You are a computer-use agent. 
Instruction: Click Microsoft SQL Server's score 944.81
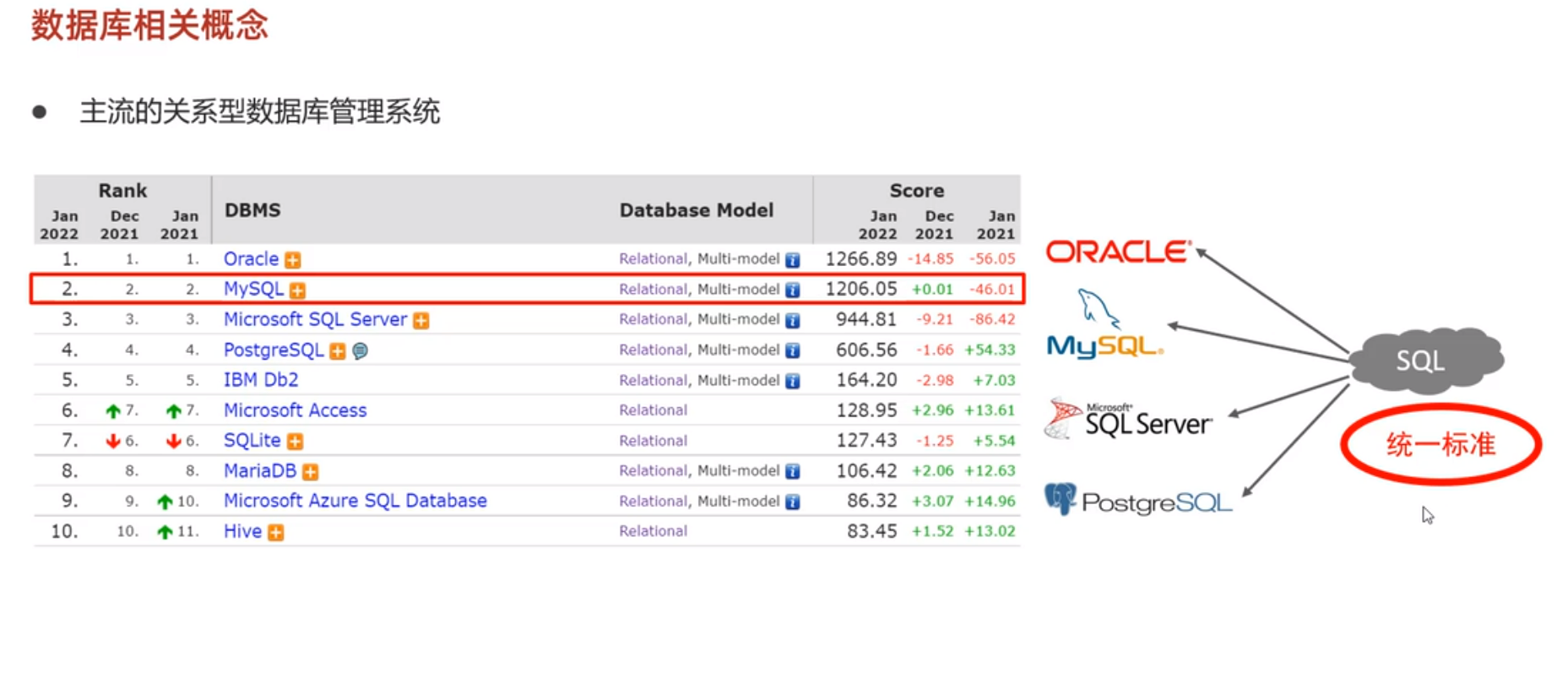[x=866, y=320]
